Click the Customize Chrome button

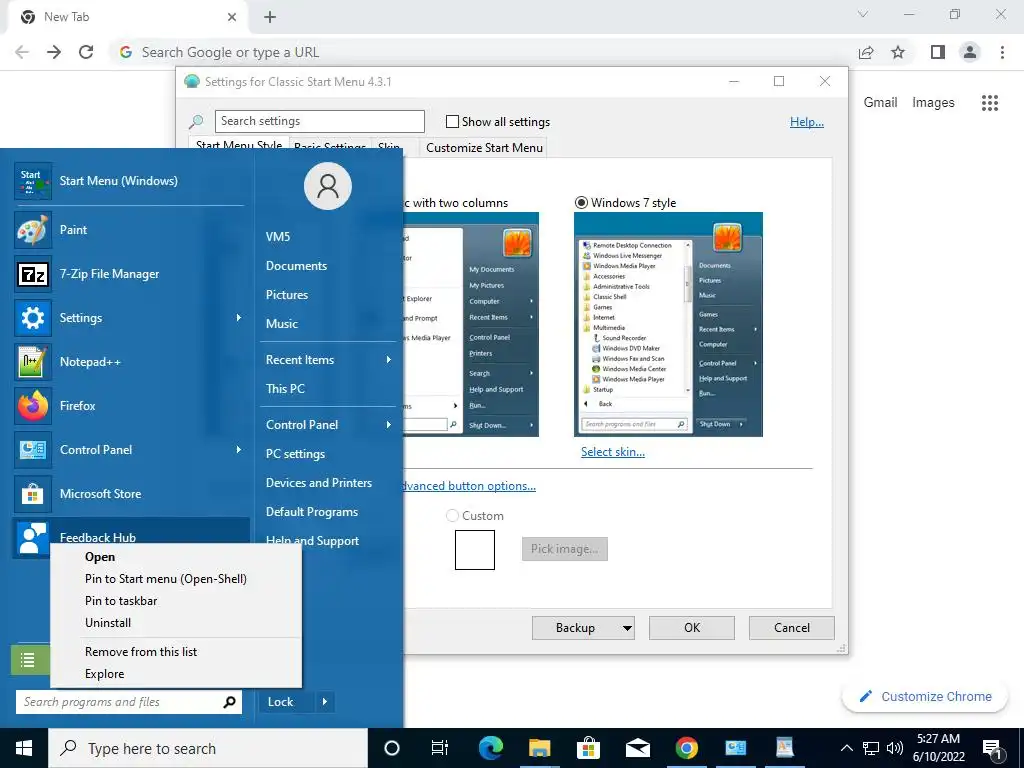click(925, 697)
